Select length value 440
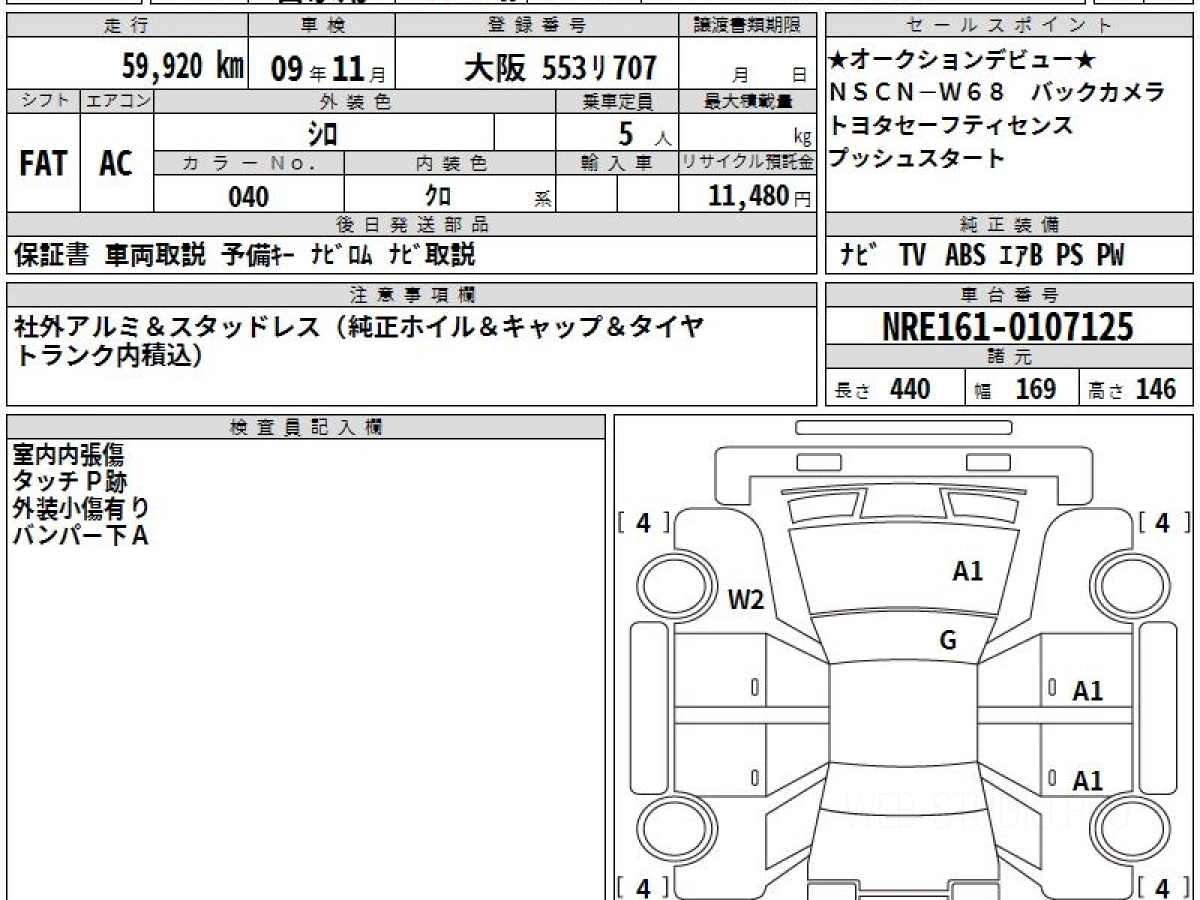The width and height of the screenshot is (1200, 900). (911, 389)
